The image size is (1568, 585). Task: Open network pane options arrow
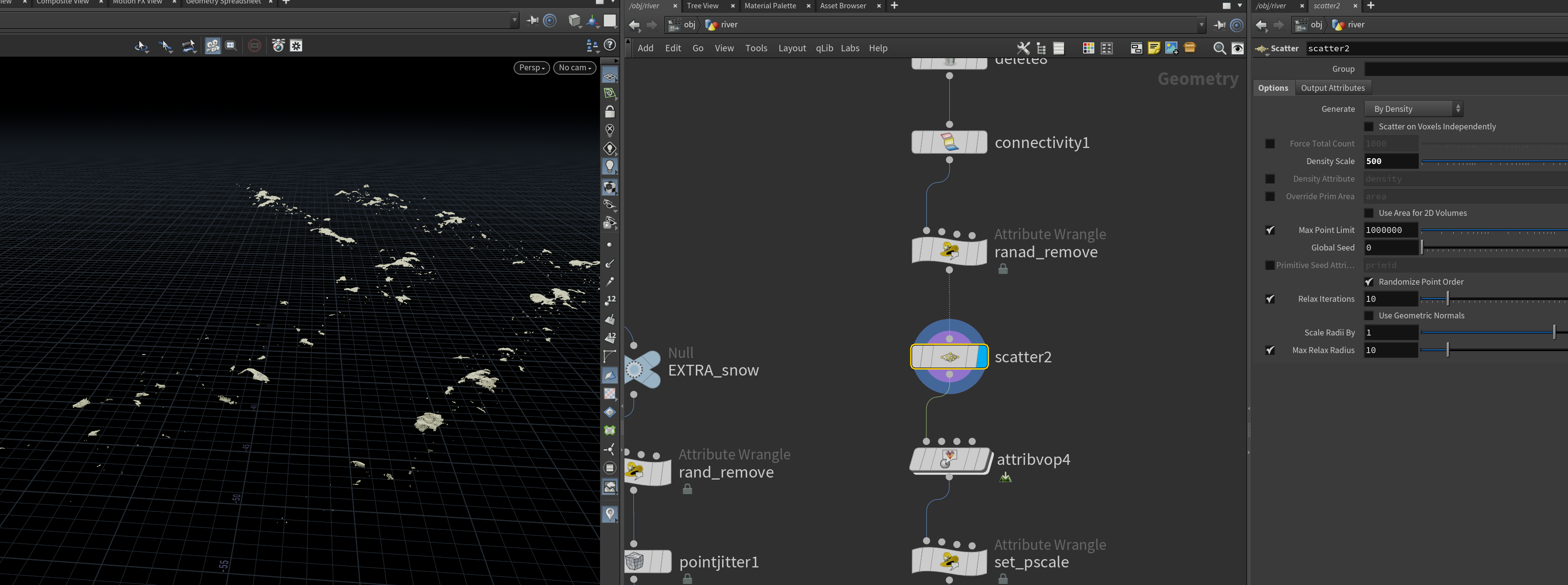(1240, 5)
